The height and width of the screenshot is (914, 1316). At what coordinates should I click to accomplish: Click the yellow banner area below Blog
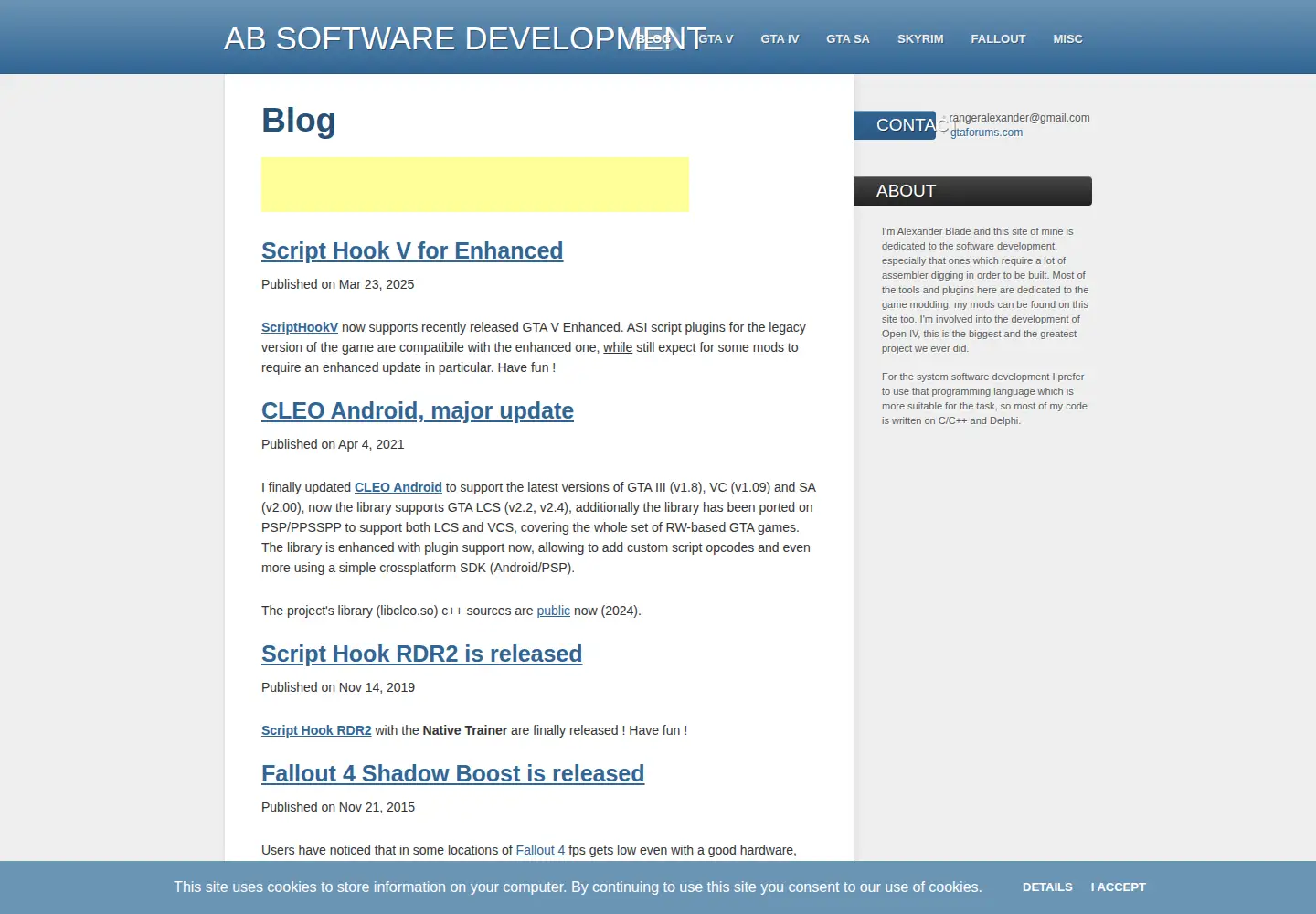coord(475,185)
